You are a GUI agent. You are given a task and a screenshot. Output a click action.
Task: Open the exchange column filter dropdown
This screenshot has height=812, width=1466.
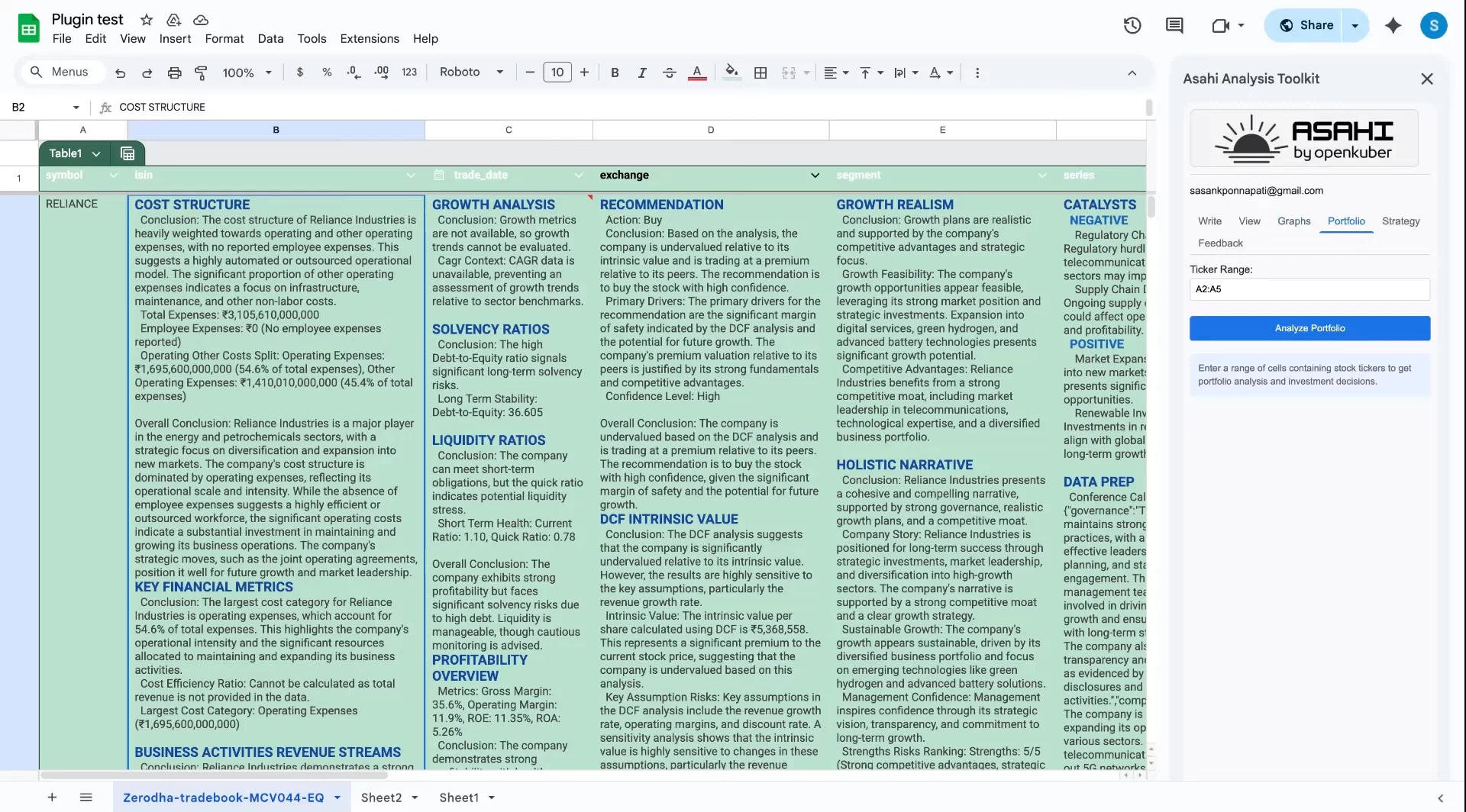coord(815,176)
